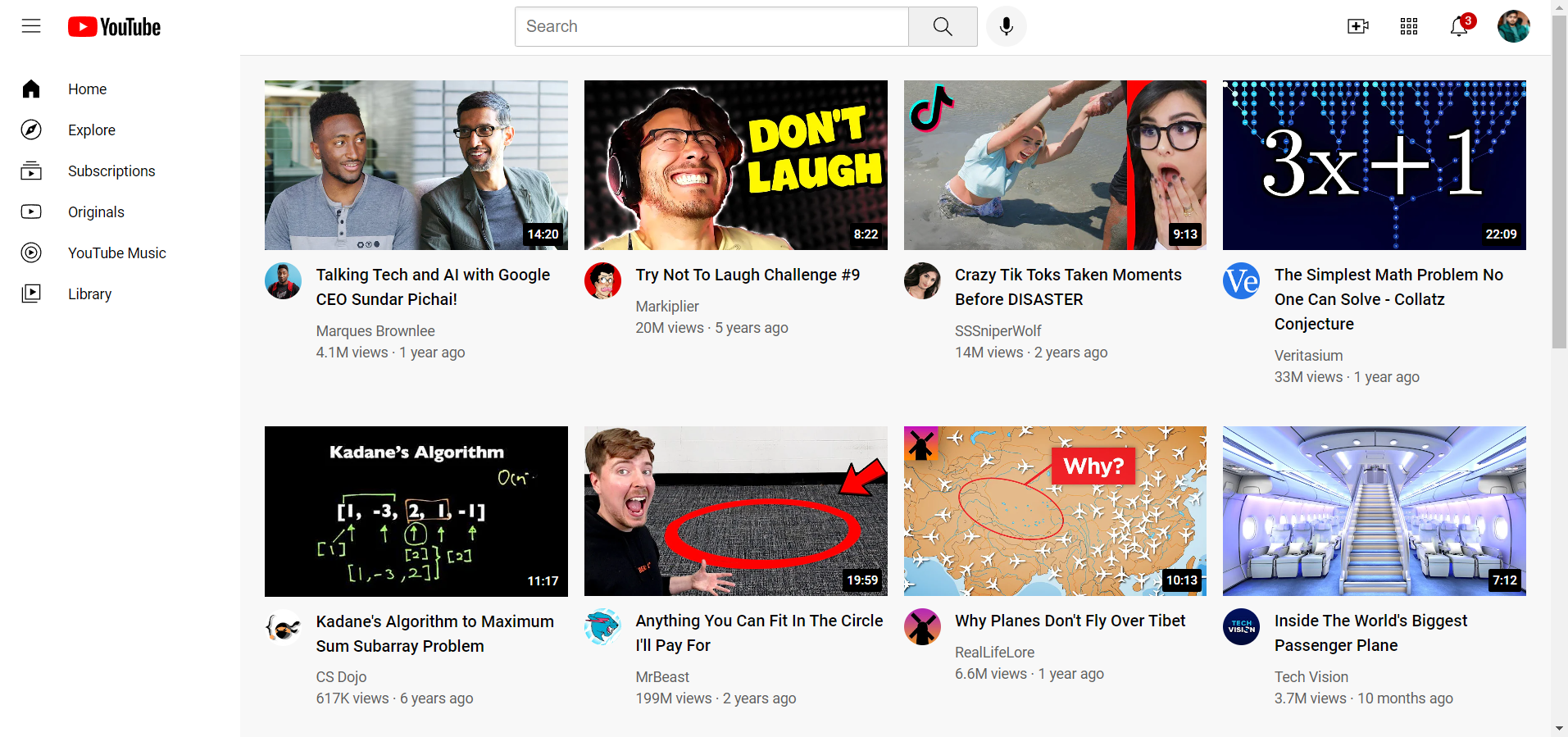
Task: Open CS Dojo channel avatar
Action: (x=284, y=628)
